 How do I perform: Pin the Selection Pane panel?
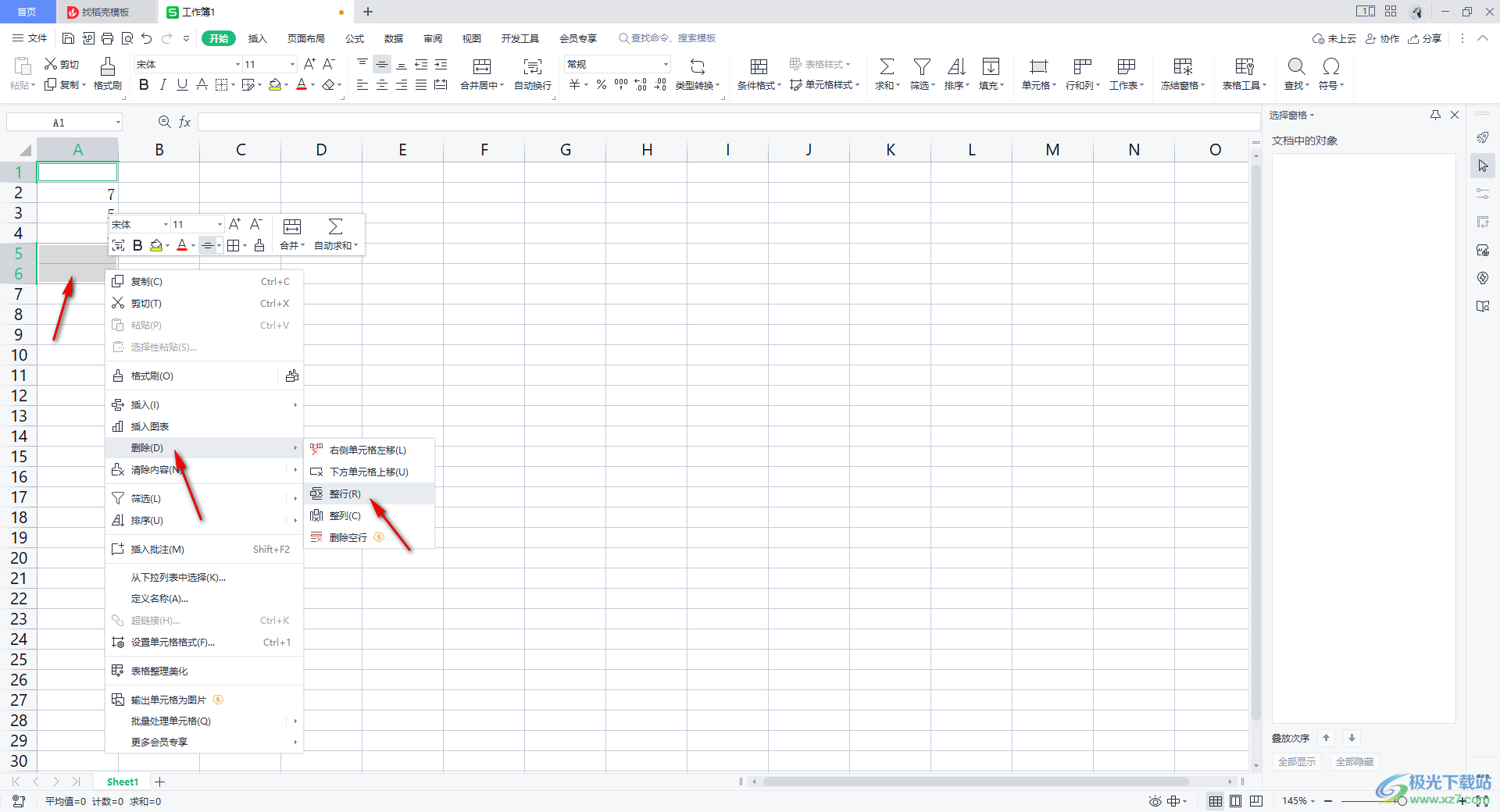pos(1435,115)
